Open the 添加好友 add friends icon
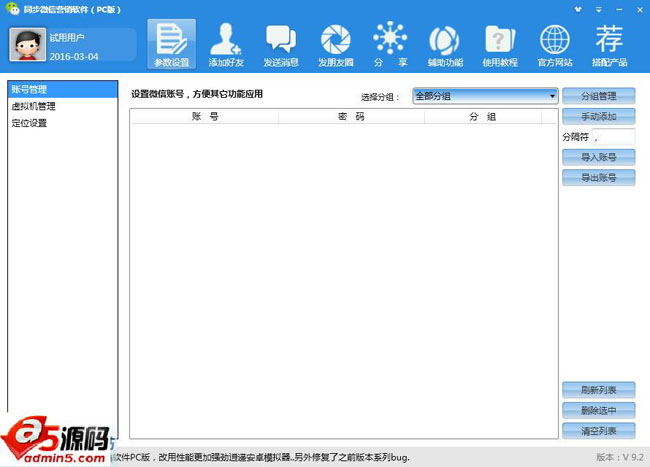Image resolution: width=650 pixels, height=467 pixels. click(226, 44)
